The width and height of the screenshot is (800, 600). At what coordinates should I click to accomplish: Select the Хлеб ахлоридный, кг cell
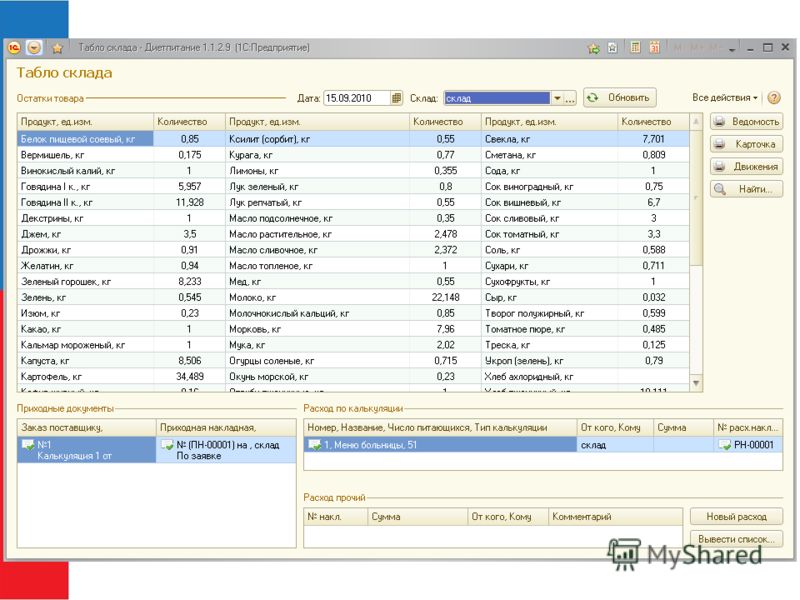pyautogui.click(x=549, y=377)
